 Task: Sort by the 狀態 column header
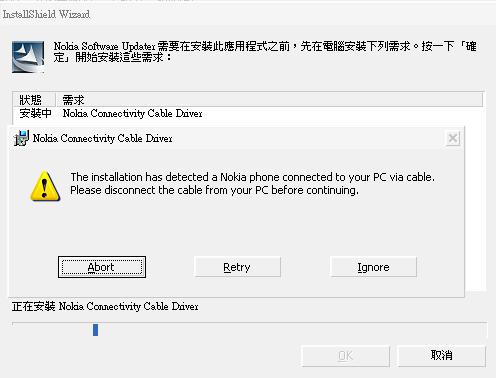34,100
